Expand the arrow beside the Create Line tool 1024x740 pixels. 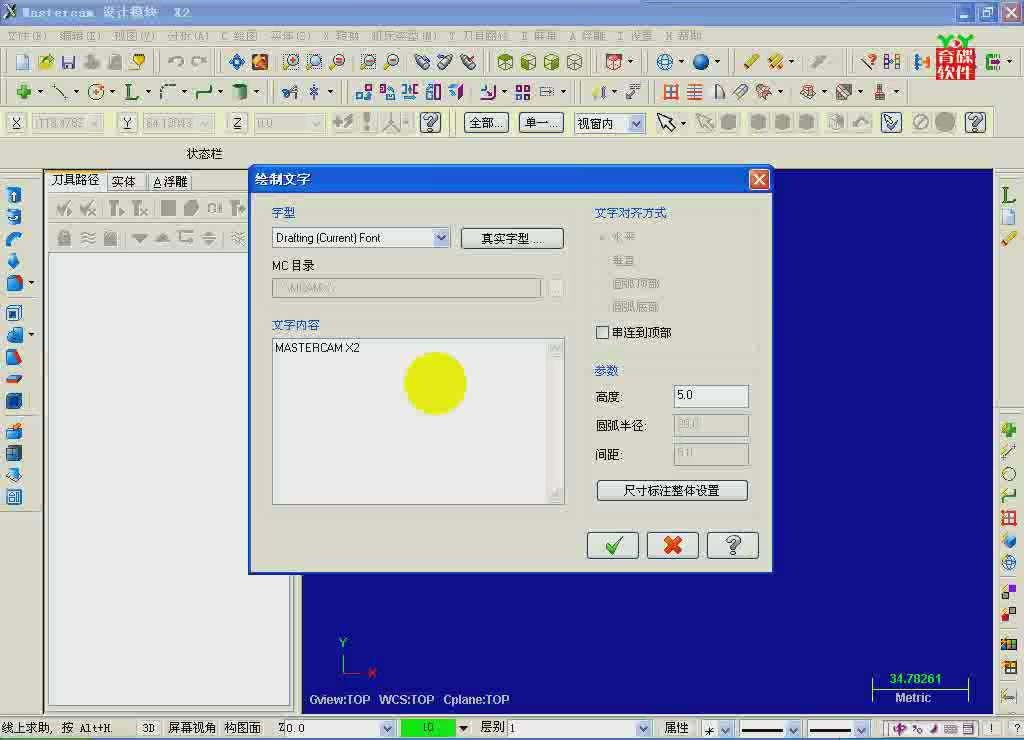tap(76, 92)
